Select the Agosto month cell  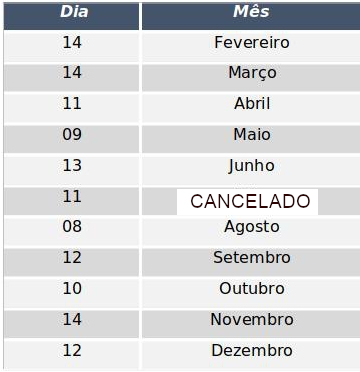click(x=251, y=231)
